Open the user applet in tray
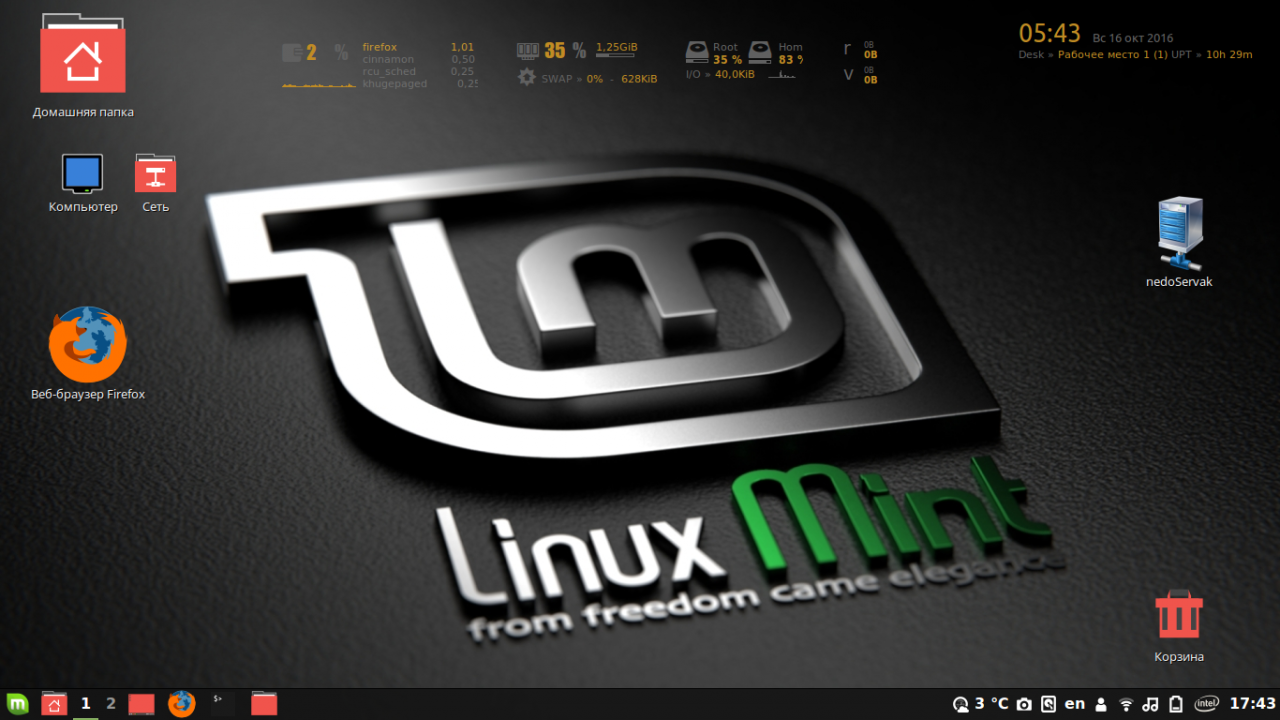The height and width of the screenshot is (720, 1280). point(1101,704)
